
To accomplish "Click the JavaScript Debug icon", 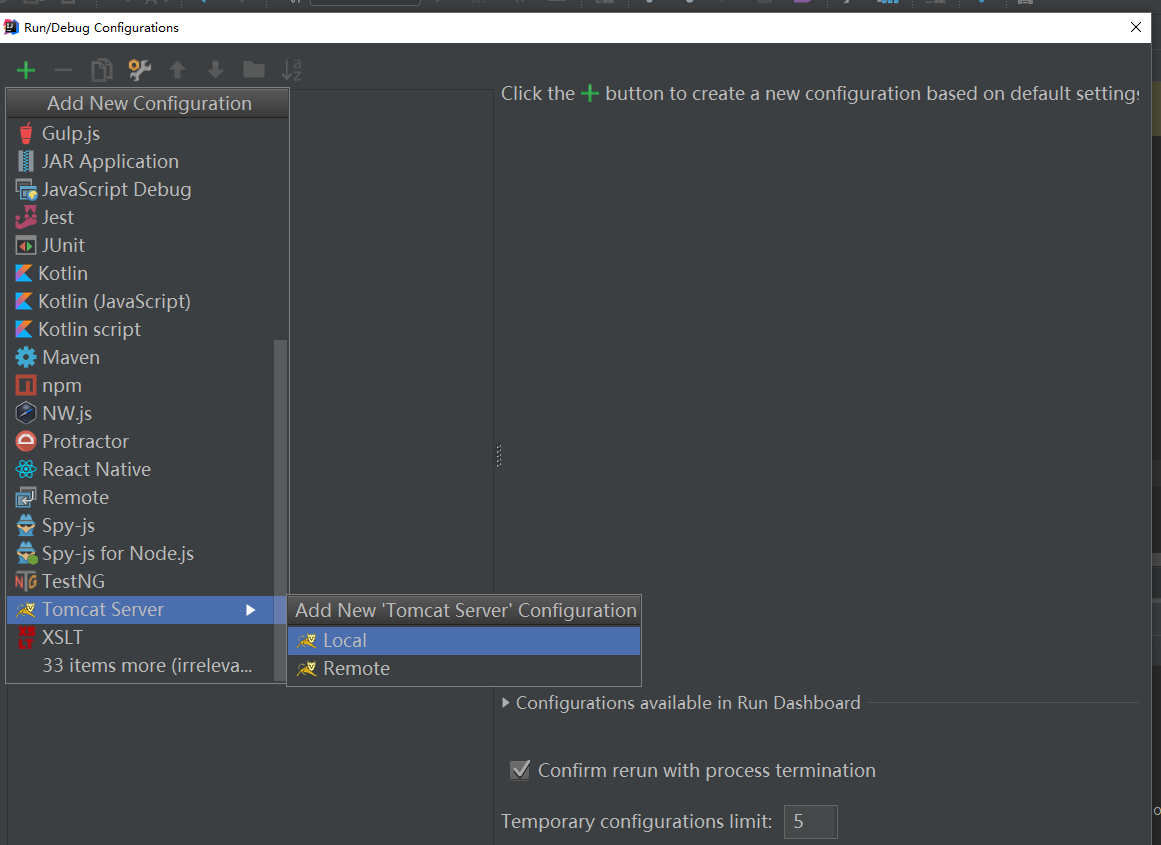I will [x=26, y=190].
